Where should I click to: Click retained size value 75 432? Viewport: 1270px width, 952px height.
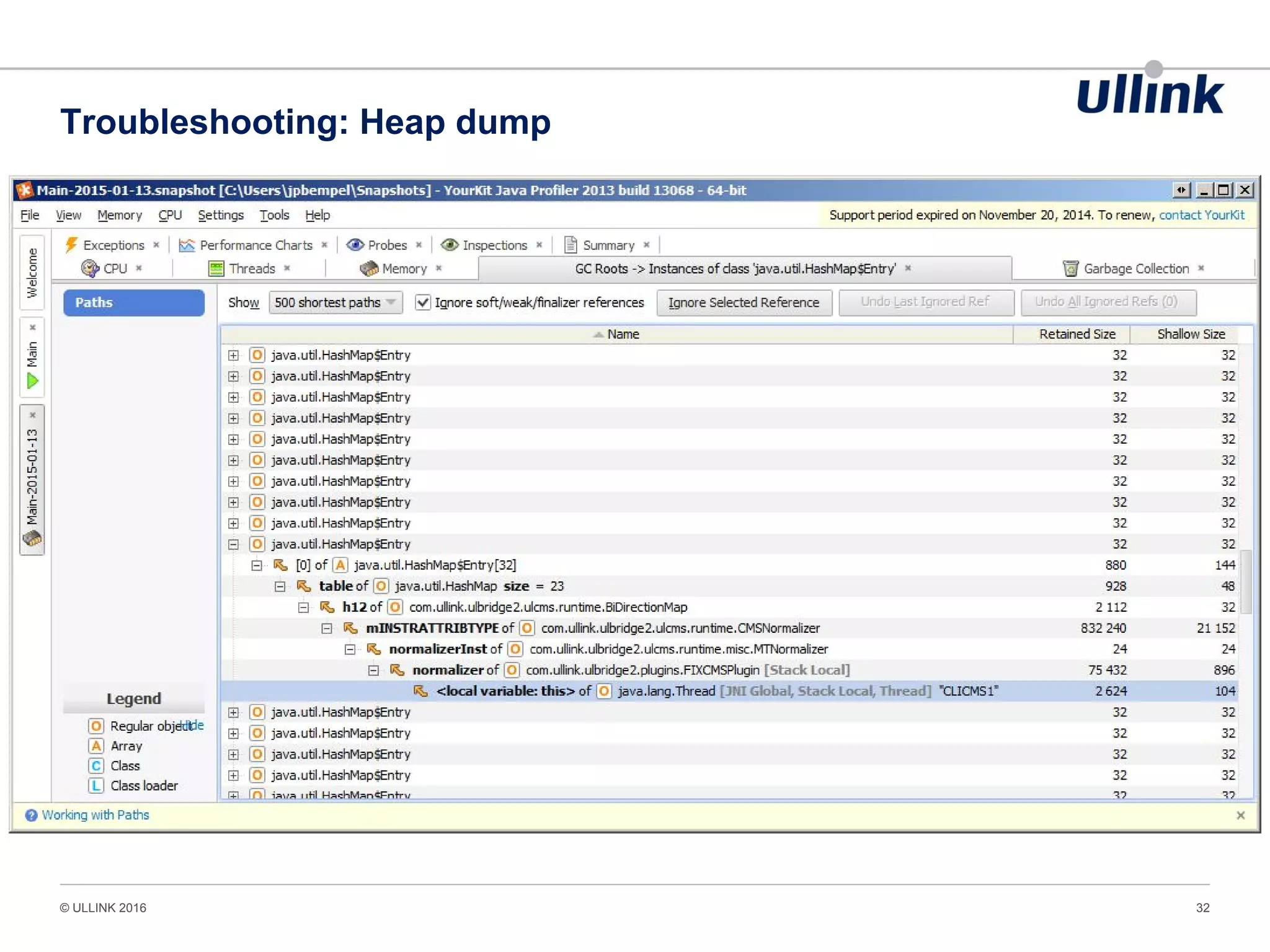[1108, 671]
